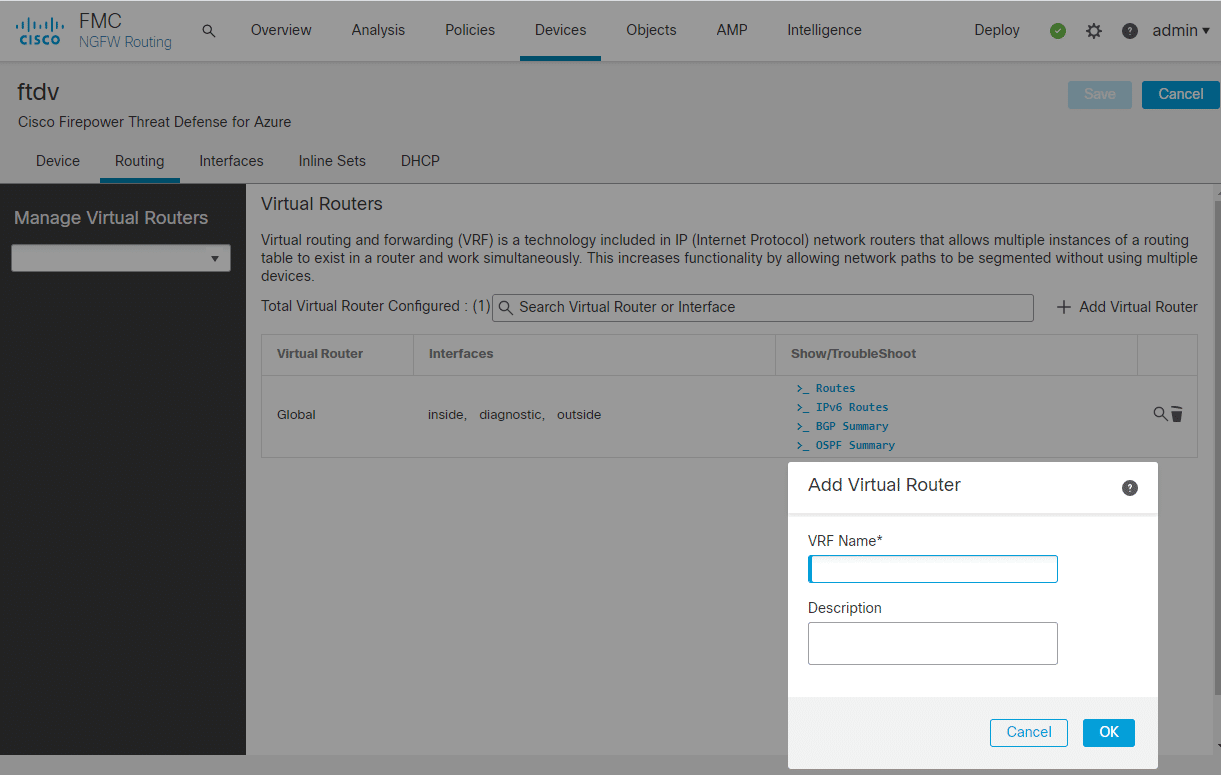The image size is (1221, 775).
Task: Click the Add Virtual Router dialog help icon
Action: [1130, 488]
